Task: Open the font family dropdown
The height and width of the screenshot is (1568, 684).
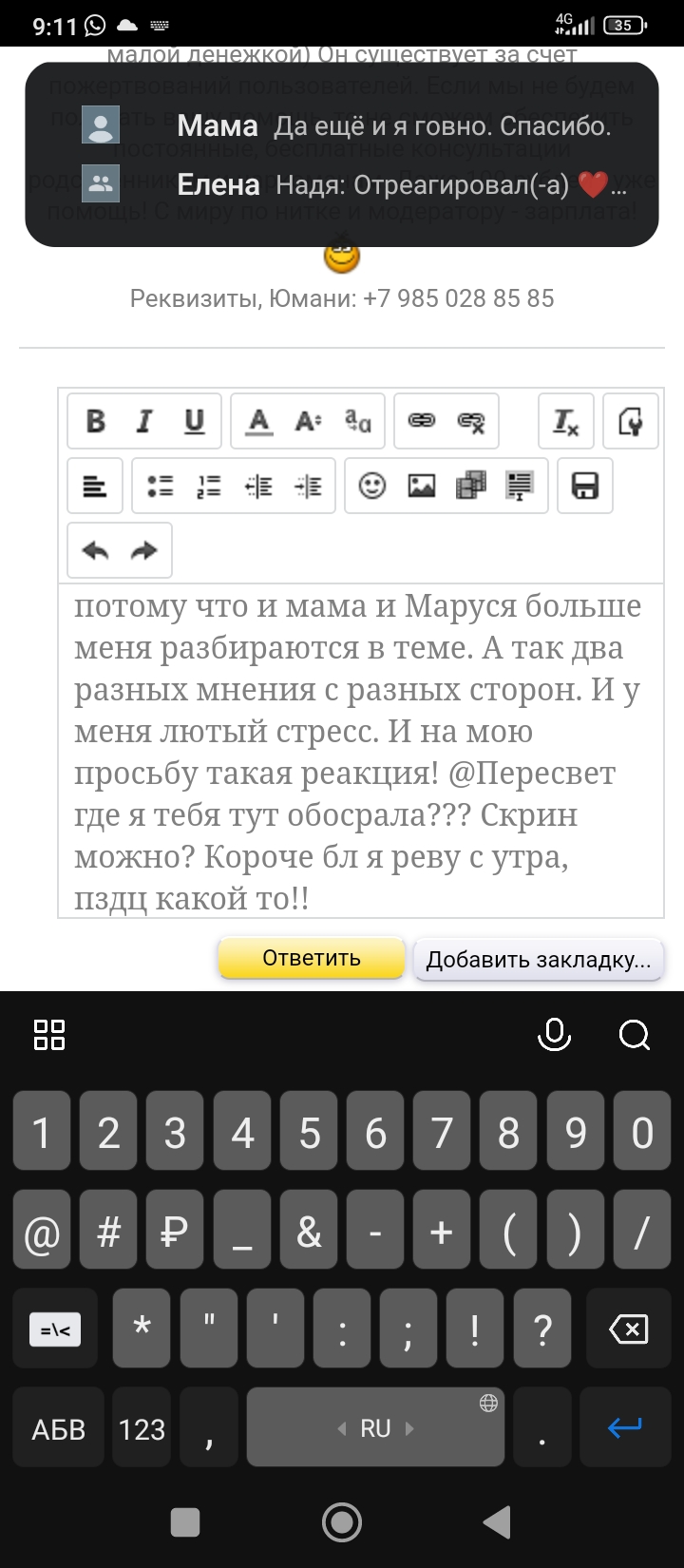Action: point(358,421)
